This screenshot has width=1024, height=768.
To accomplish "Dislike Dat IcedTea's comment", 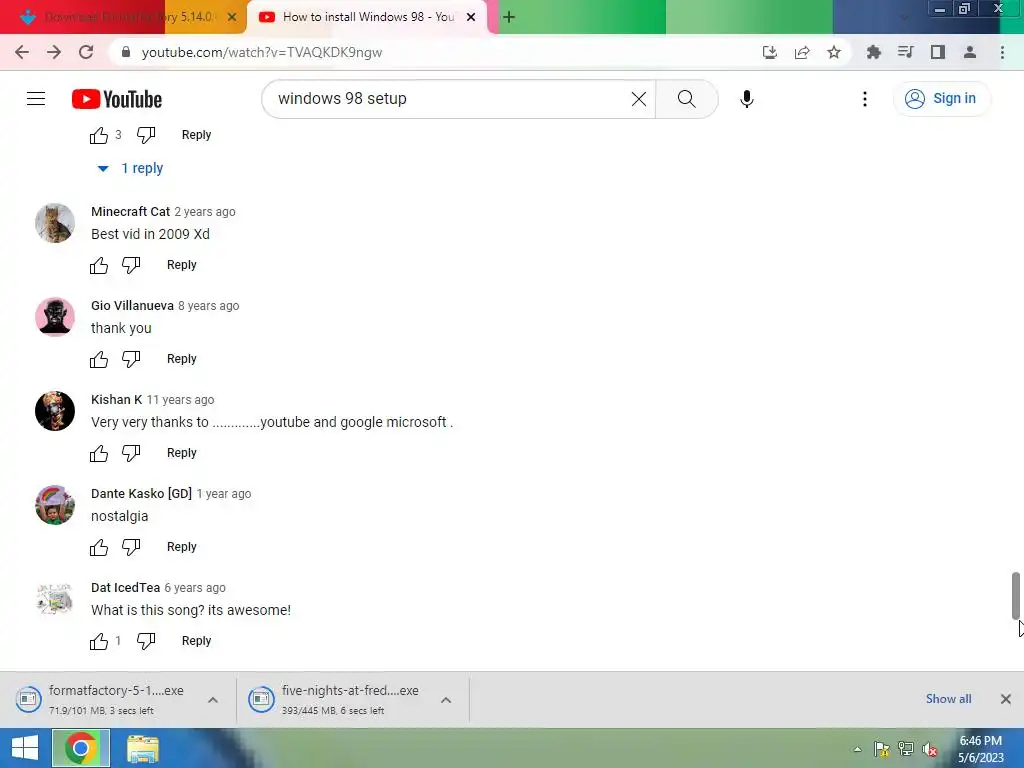I will click(146, 641).
